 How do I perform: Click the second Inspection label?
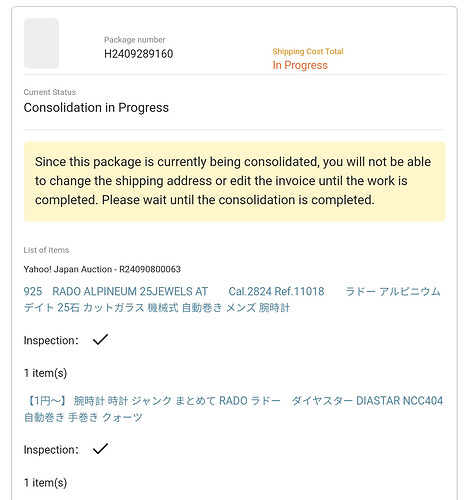click(x=51, y=450)
